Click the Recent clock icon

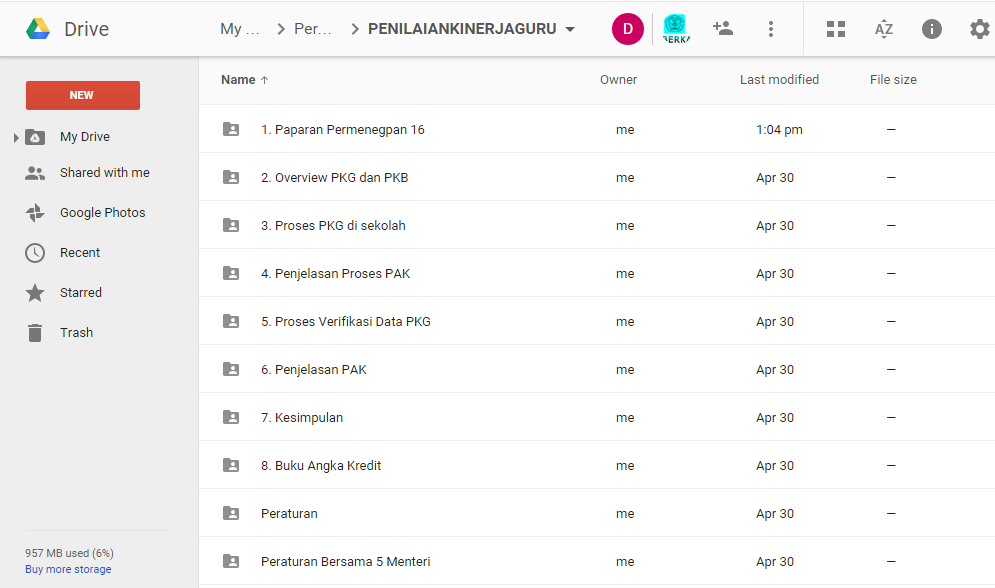tap(35, 252)
